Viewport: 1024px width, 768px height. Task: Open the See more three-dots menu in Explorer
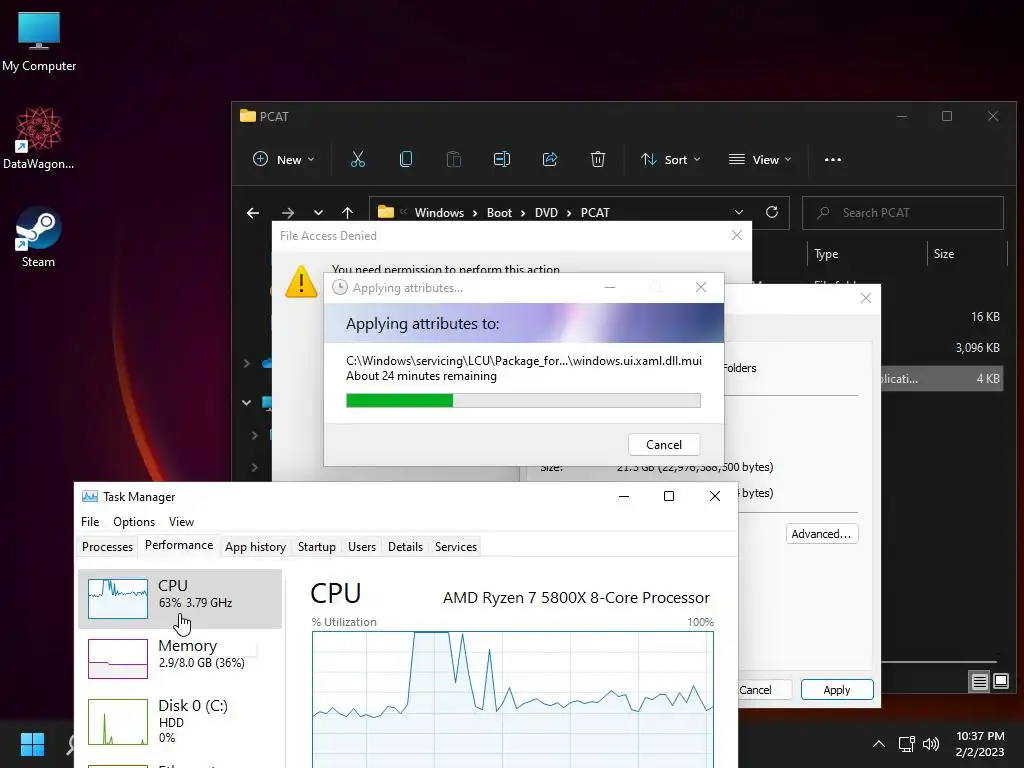click(x=833, y=159)
